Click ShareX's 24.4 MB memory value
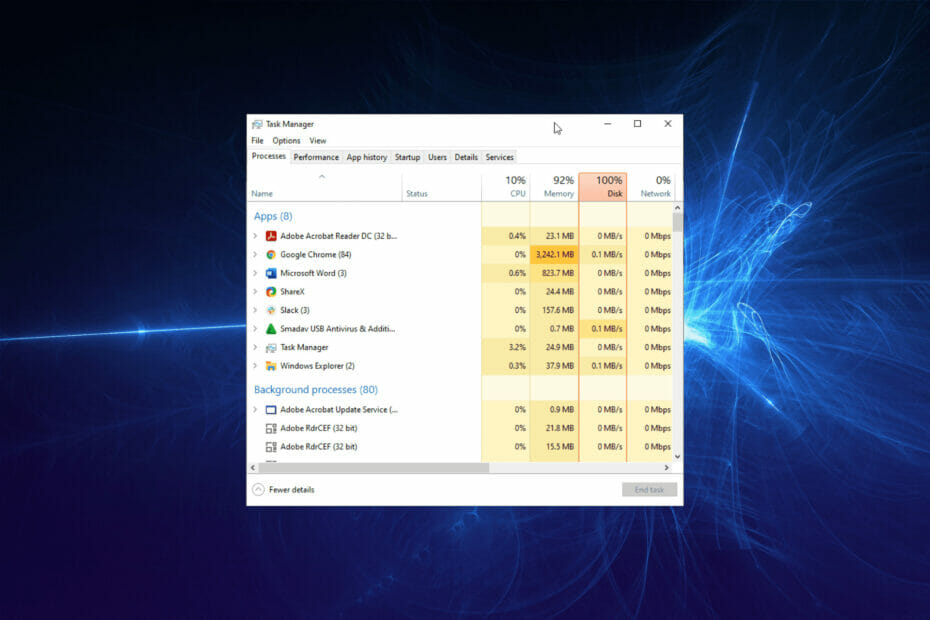This screenshot has width=930, height=620. [x=559, y=292]
